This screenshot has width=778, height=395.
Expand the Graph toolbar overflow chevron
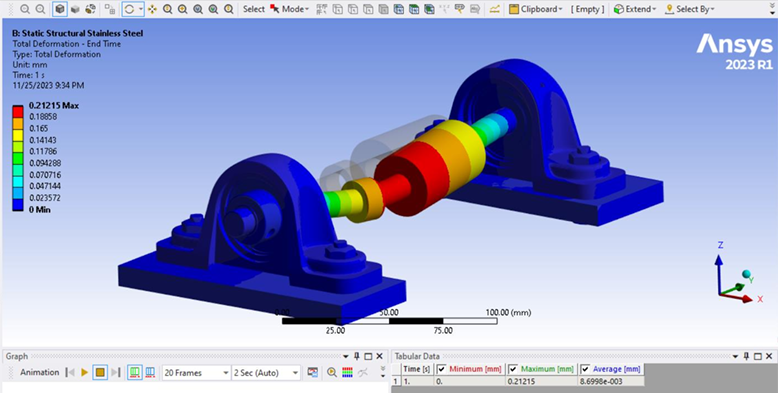click(383, 372)
